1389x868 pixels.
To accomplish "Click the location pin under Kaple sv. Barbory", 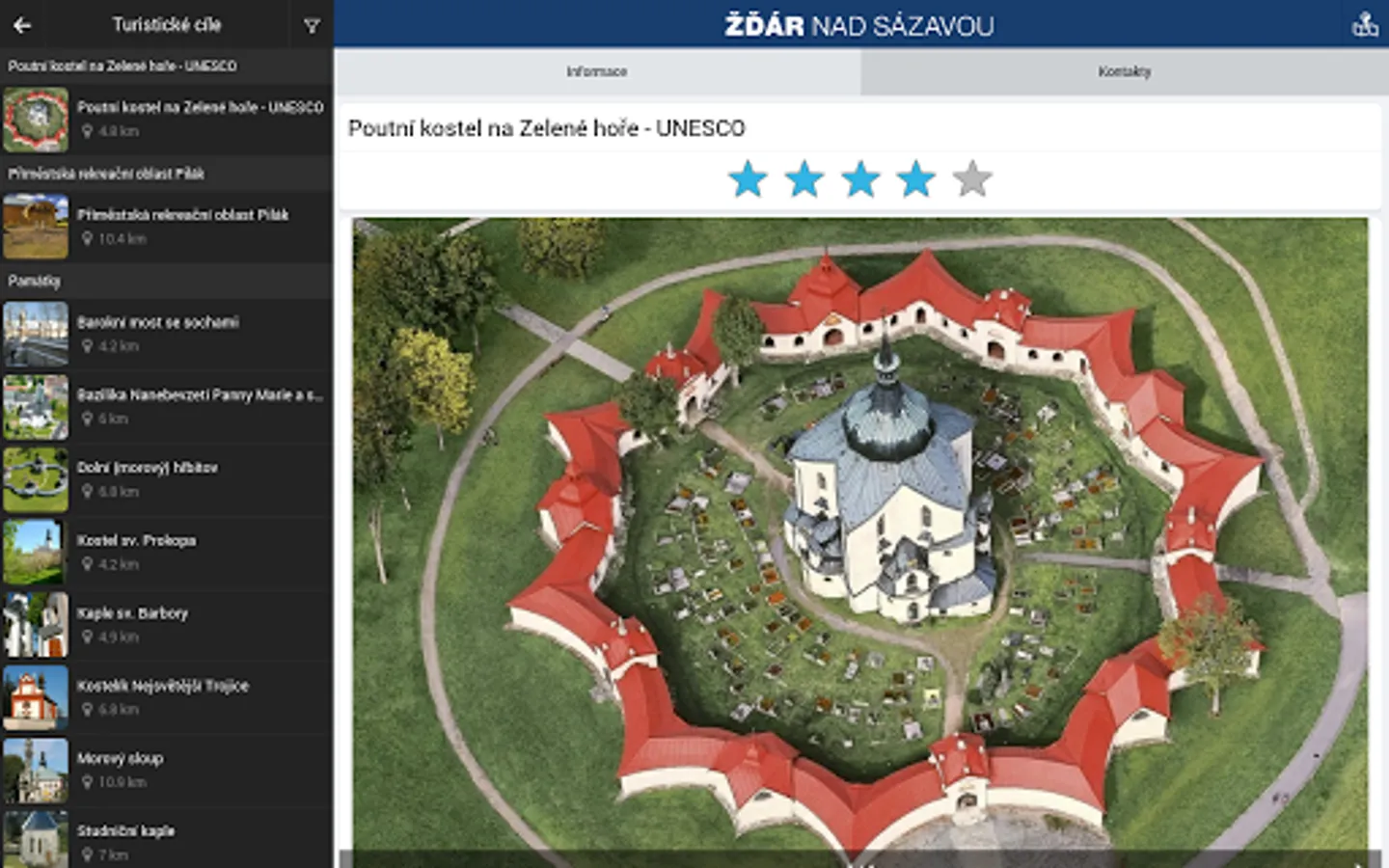I will [x=88, y=637].
